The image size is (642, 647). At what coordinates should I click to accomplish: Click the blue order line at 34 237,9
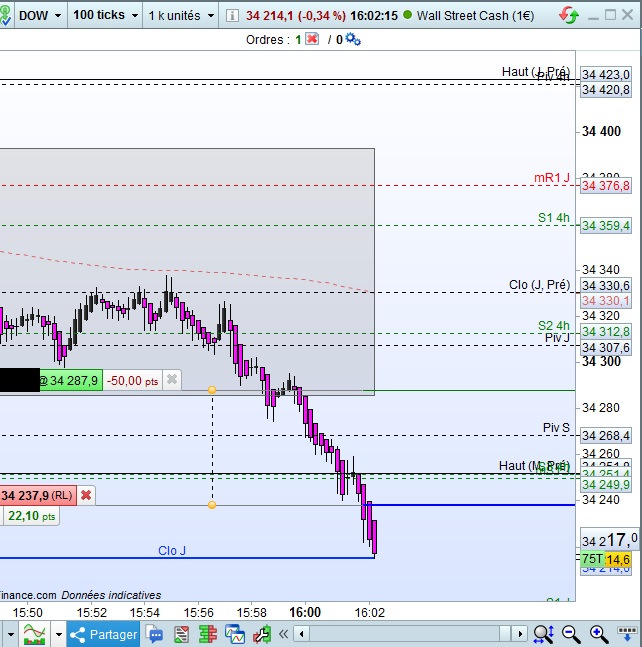tap(469, 505)
